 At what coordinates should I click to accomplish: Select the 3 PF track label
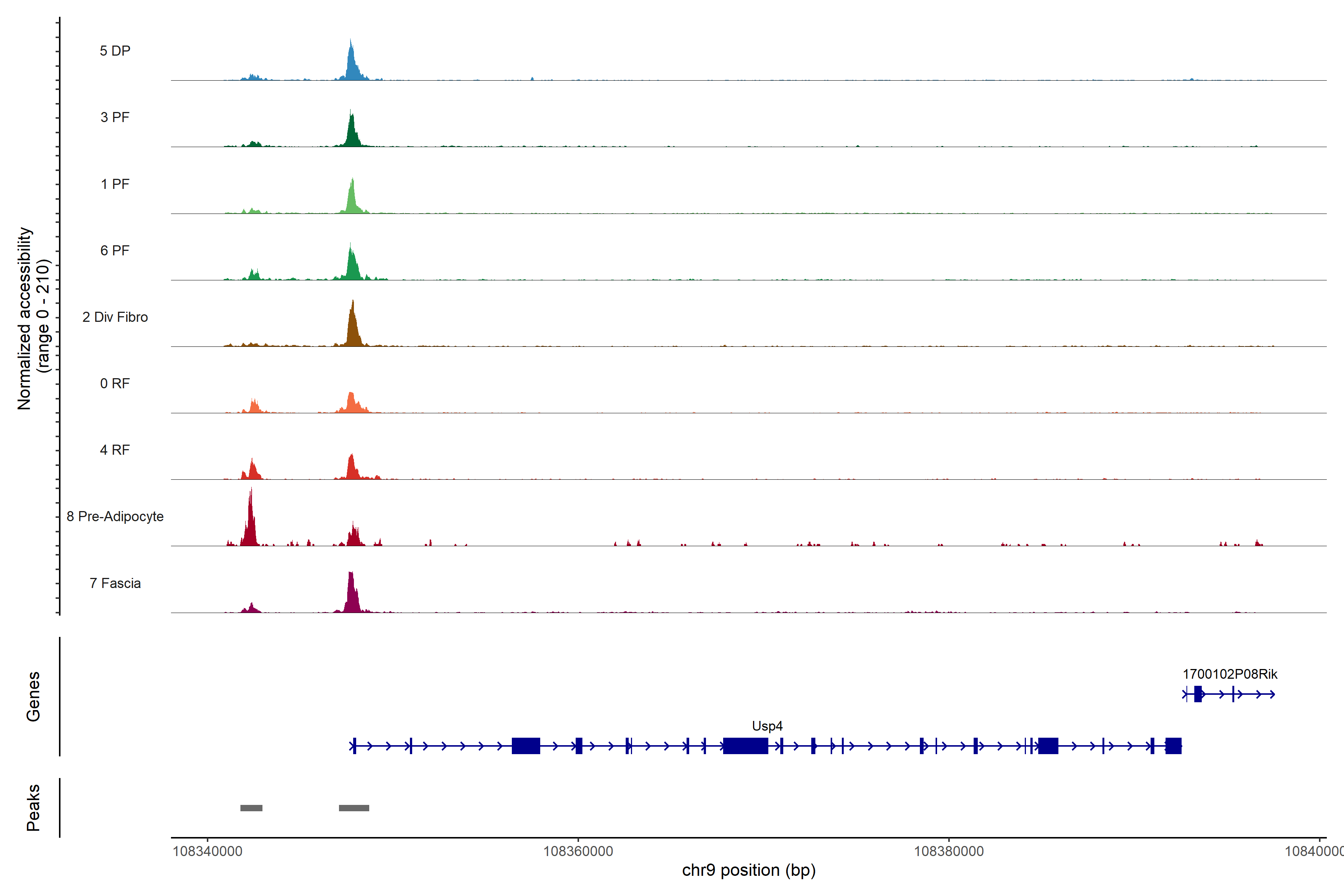(x=115, y=117)
